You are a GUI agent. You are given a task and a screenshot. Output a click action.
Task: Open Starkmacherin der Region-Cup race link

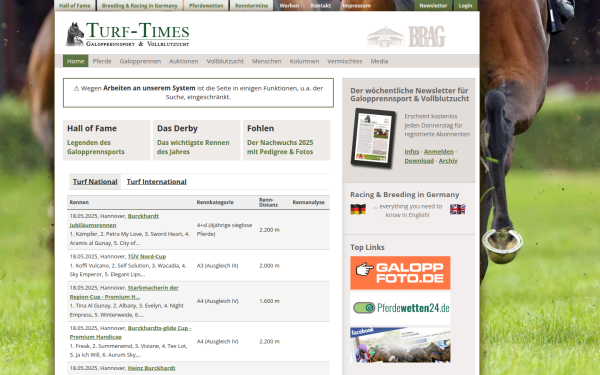pyautogui.click(x=124, y=292)
